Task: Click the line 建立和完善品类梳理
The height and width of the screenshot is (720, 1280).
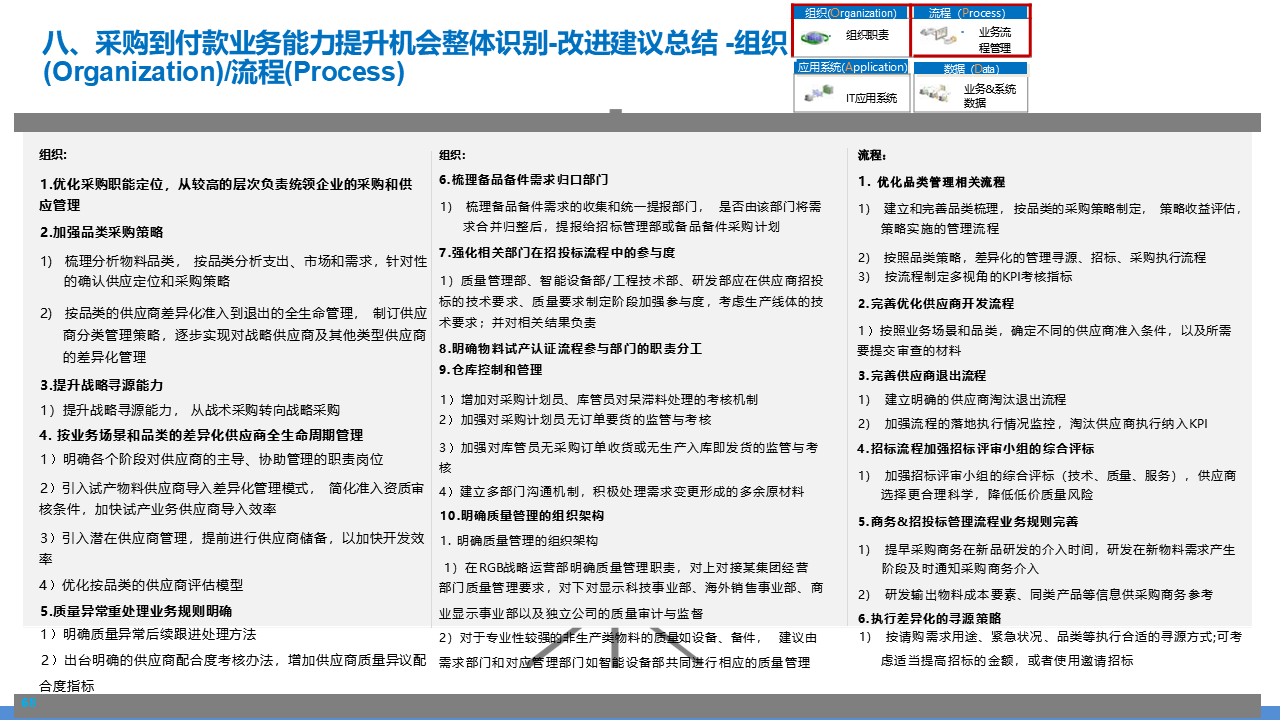Action: (1050, 218)
